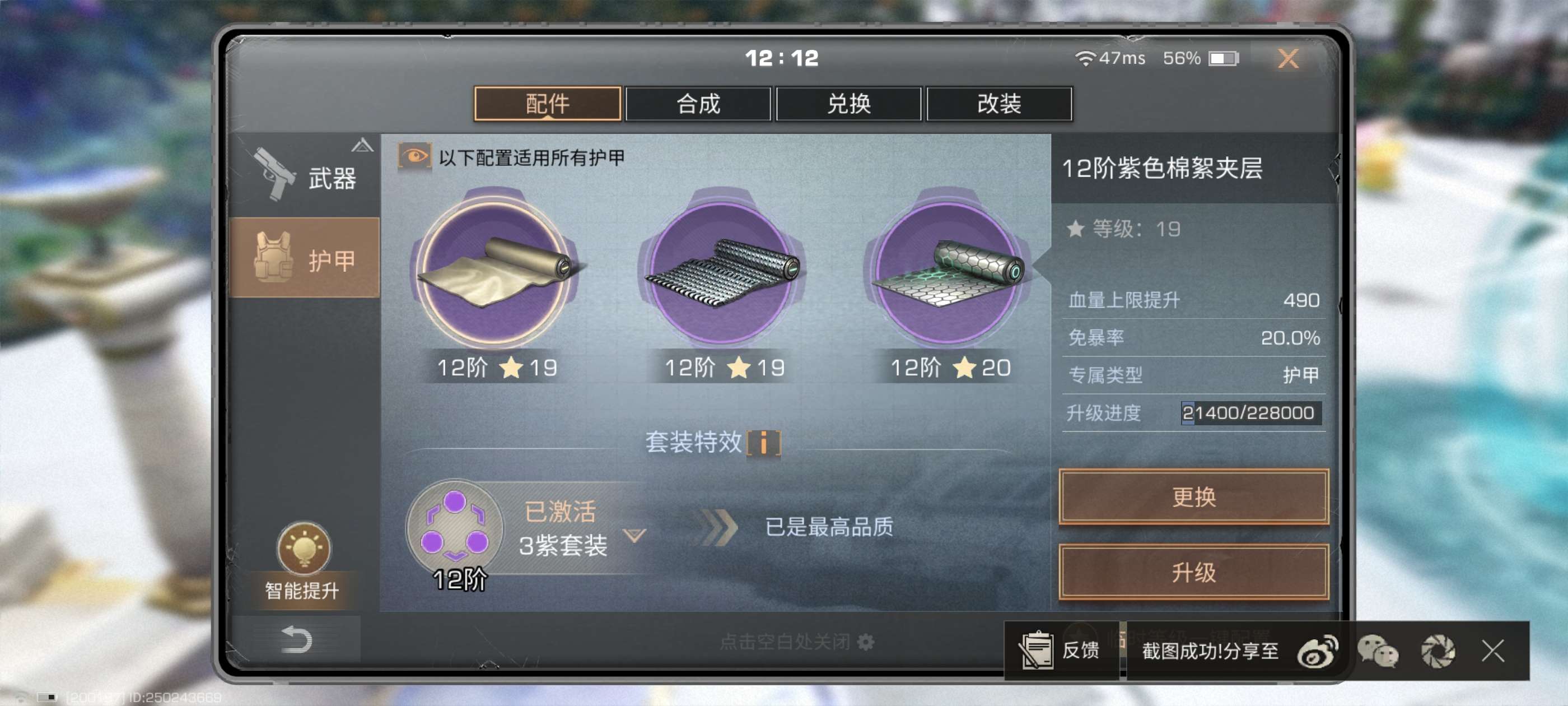Open the 改装 tab

(999, 104)
